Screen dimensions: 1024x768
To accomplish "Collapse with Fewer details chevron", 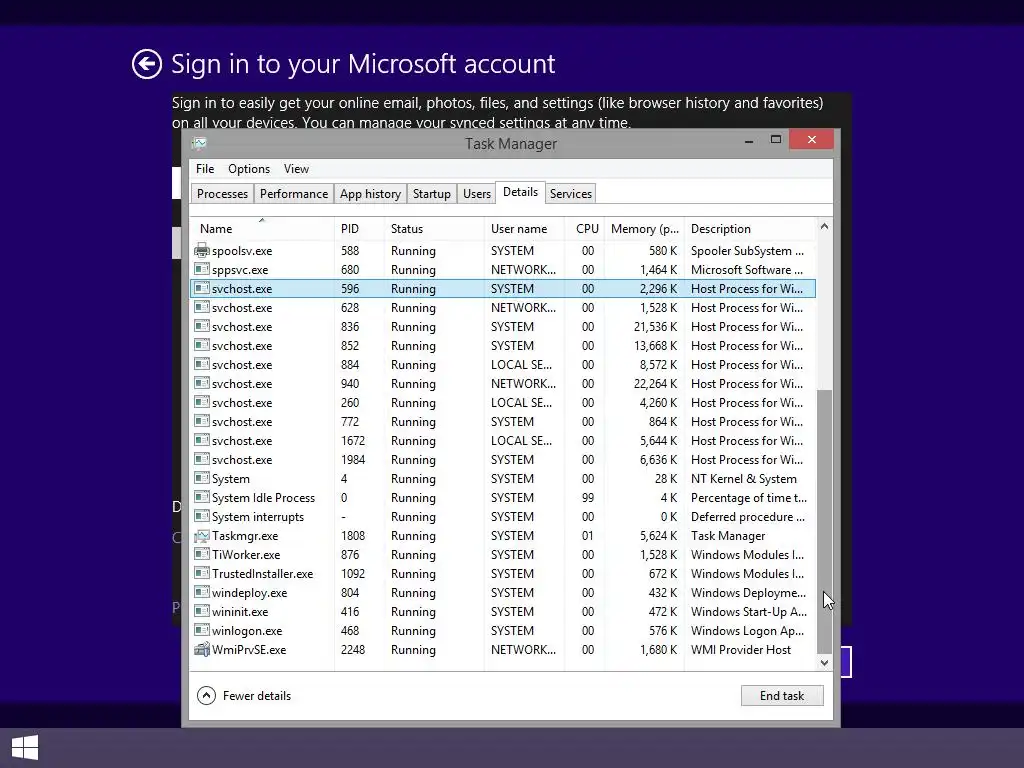I will point(206,696).
